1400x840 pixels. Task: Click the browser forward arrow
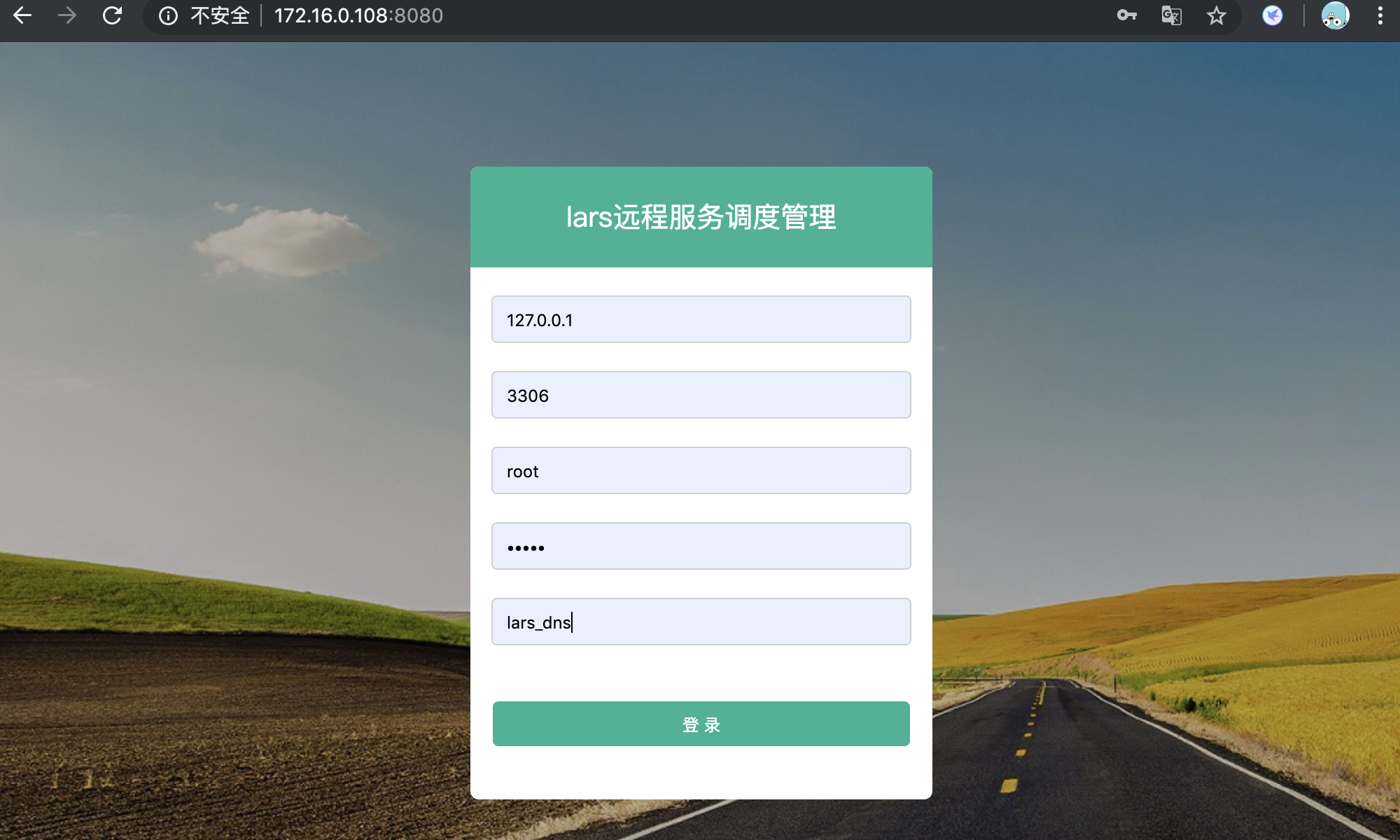pos(67,15)
